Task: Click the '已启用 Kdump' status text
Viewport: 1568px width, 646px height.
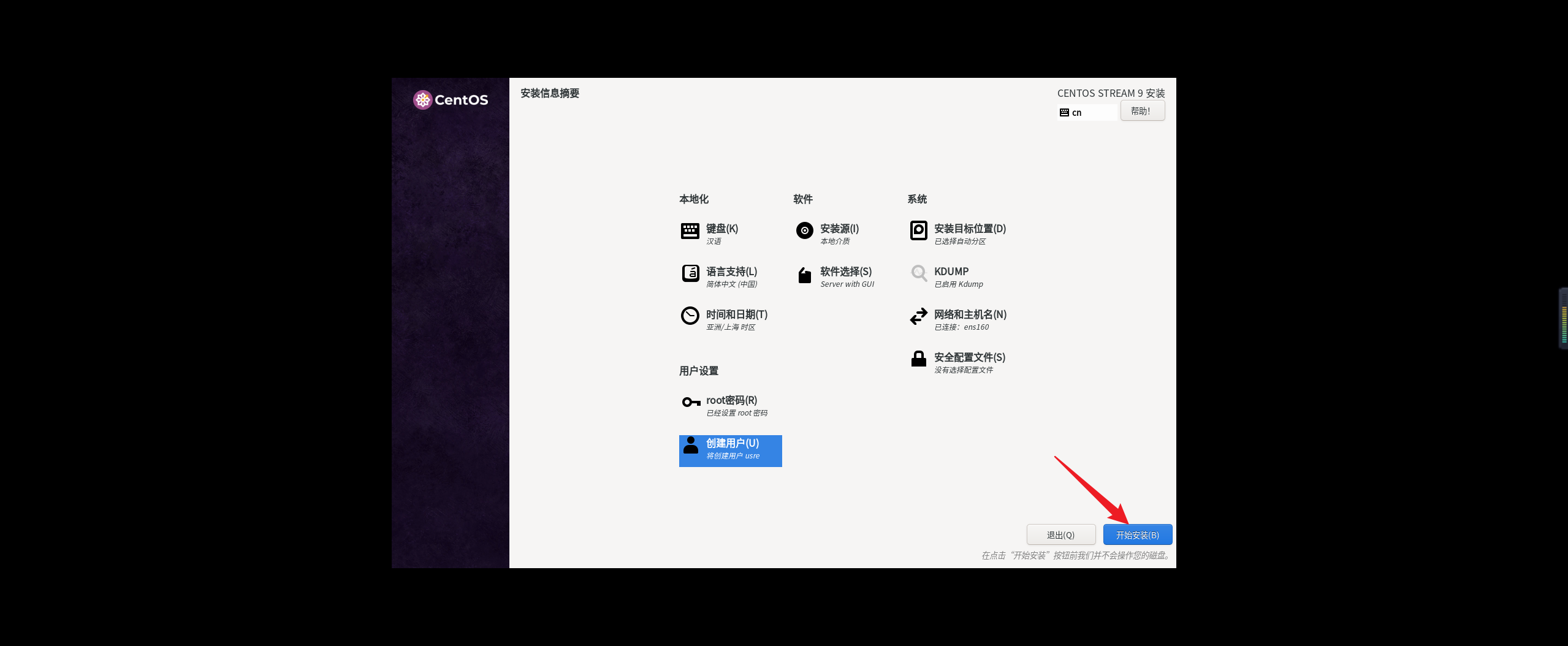Action: pyautogui.click(x=958, y=284)
